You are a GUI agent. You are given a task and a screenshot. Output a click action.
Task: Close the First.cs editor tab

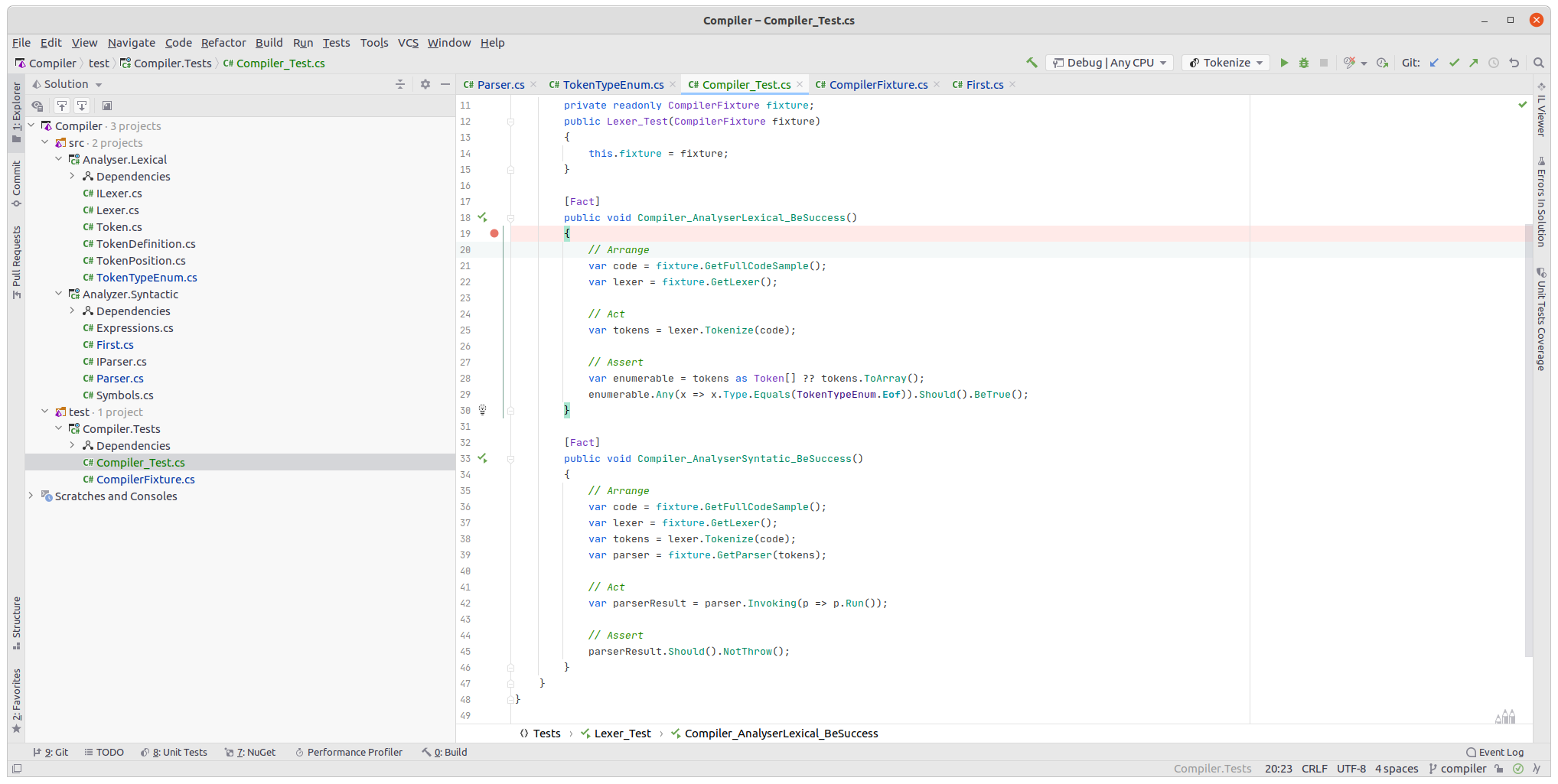tap(1012, 85)
